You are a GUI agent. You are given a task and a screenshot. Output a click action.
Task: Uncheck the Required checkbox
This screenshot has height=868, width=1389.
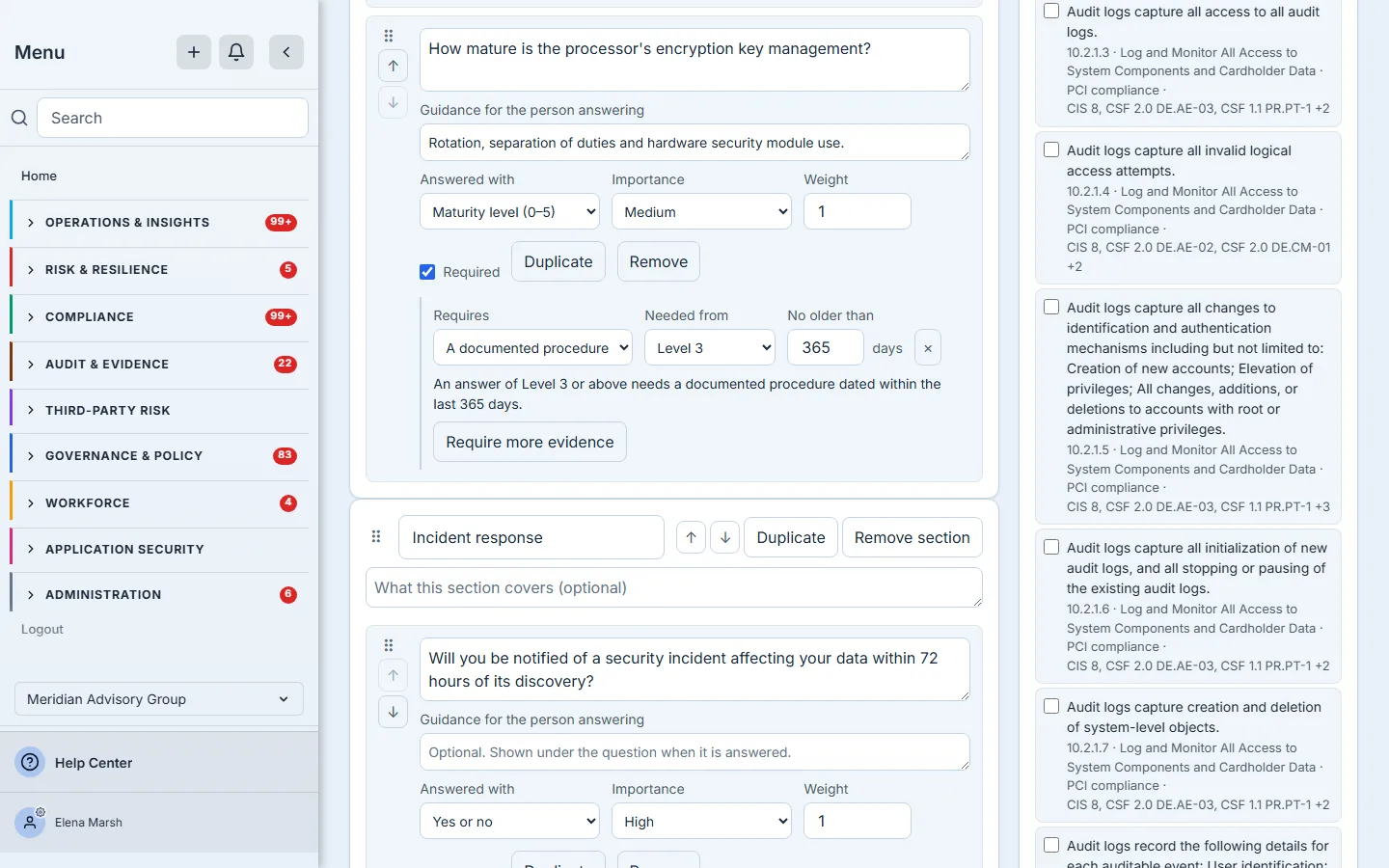pyautogui.click(x=427, y=272)
